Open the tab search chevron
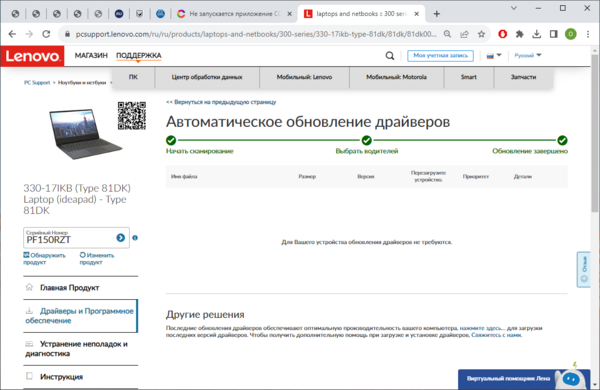Viewport: 600px width, 390px height. [x=514, y=8]
